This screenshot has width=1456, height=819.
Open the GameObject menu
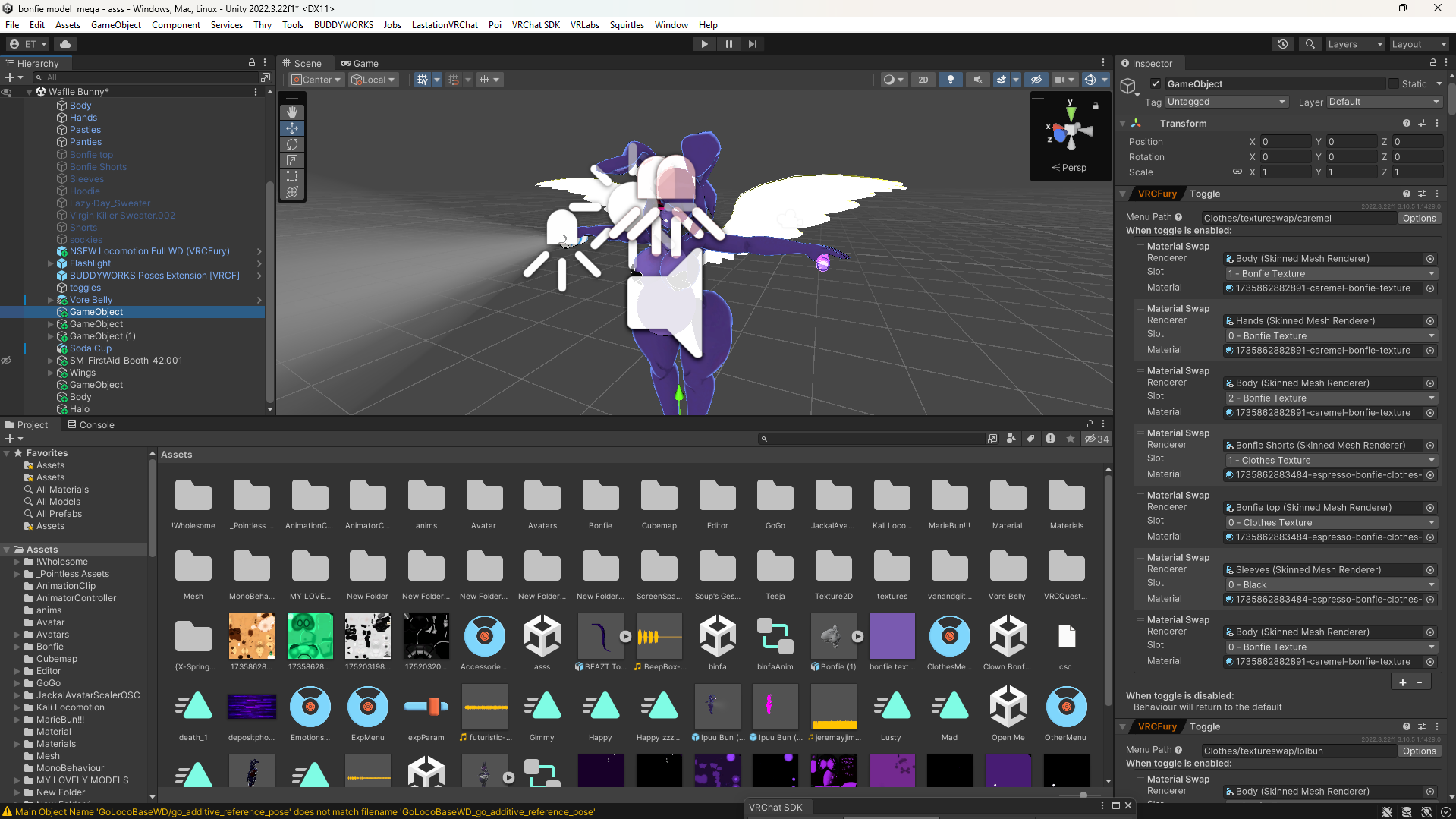pos(116,25)
